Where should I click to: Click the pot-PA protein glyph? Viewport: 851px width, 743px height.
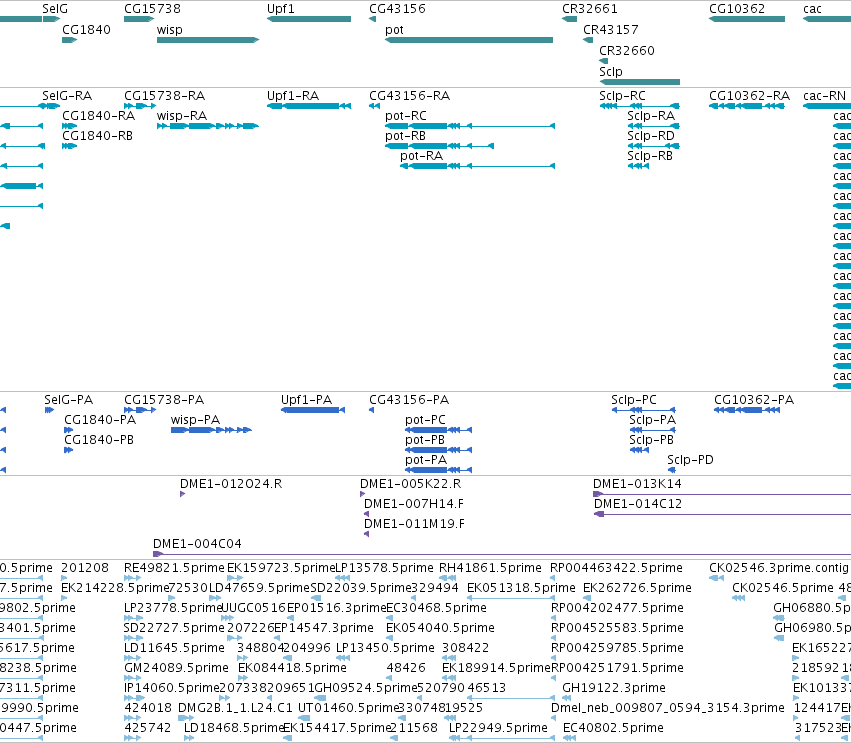(439, 470)
